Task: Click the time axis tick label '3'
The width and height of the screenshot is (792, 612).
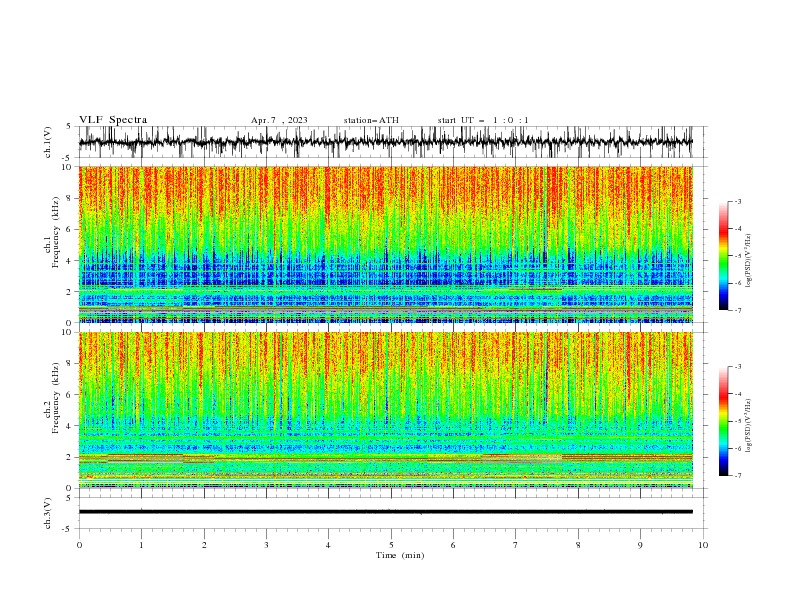Action: tap(266, 545)
